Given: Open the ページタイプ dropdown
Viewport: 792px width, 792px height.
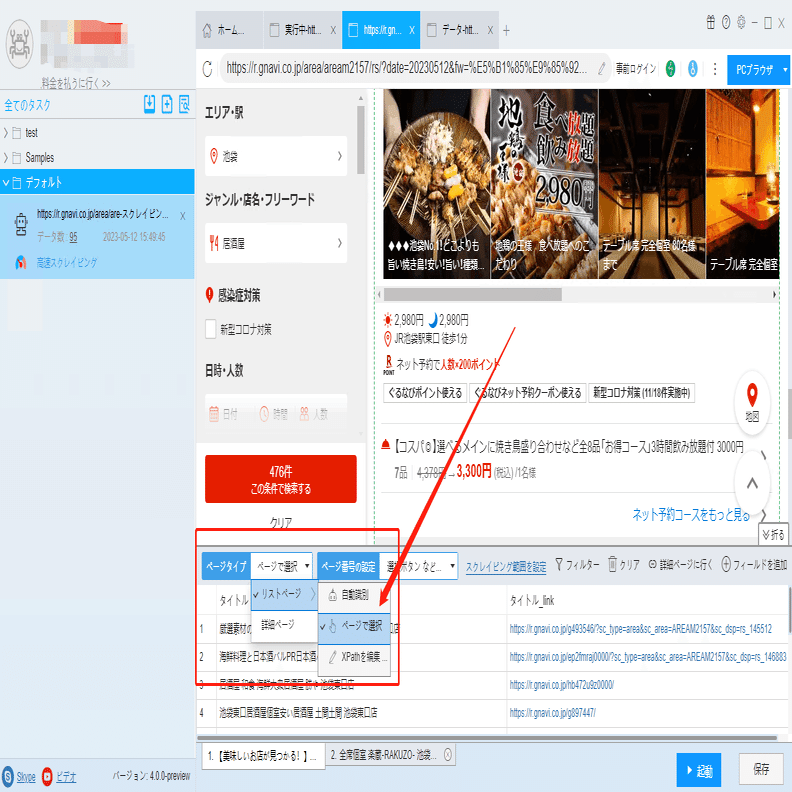Looking at the screenshot, I should [282, 566].
